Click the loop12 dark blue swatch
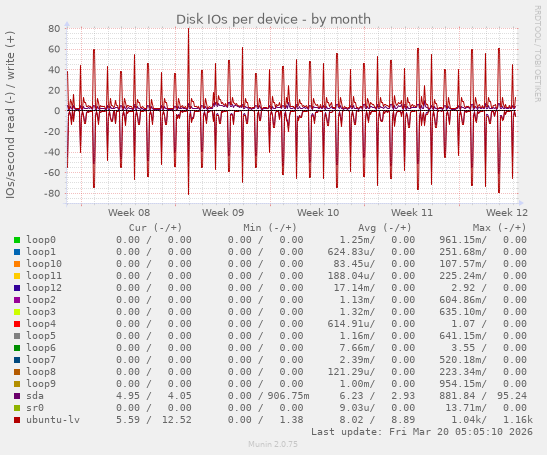The width and height of the screenshot is (547, 455). point(17,288)
